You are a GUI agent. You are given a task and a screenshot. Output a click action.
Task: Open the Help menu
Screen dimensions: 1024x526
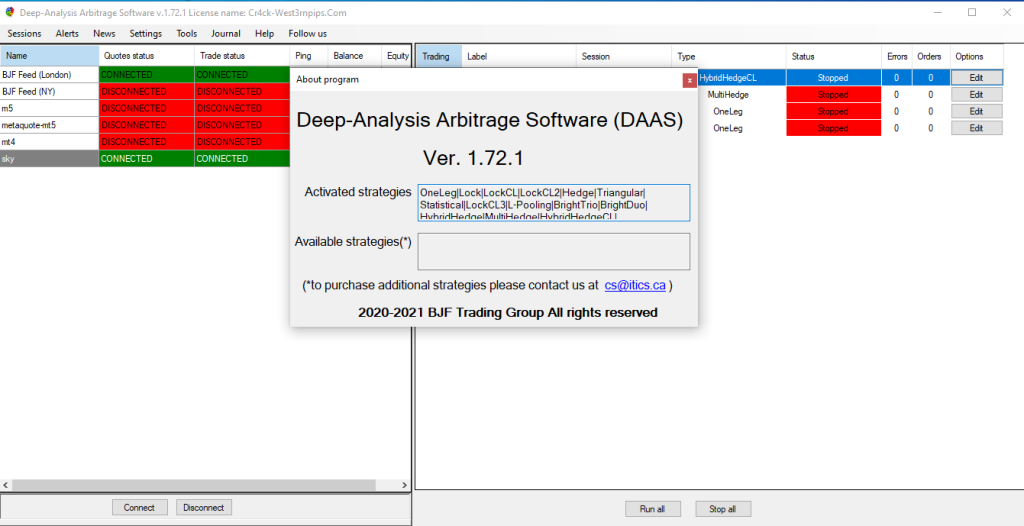click(264, 33)
